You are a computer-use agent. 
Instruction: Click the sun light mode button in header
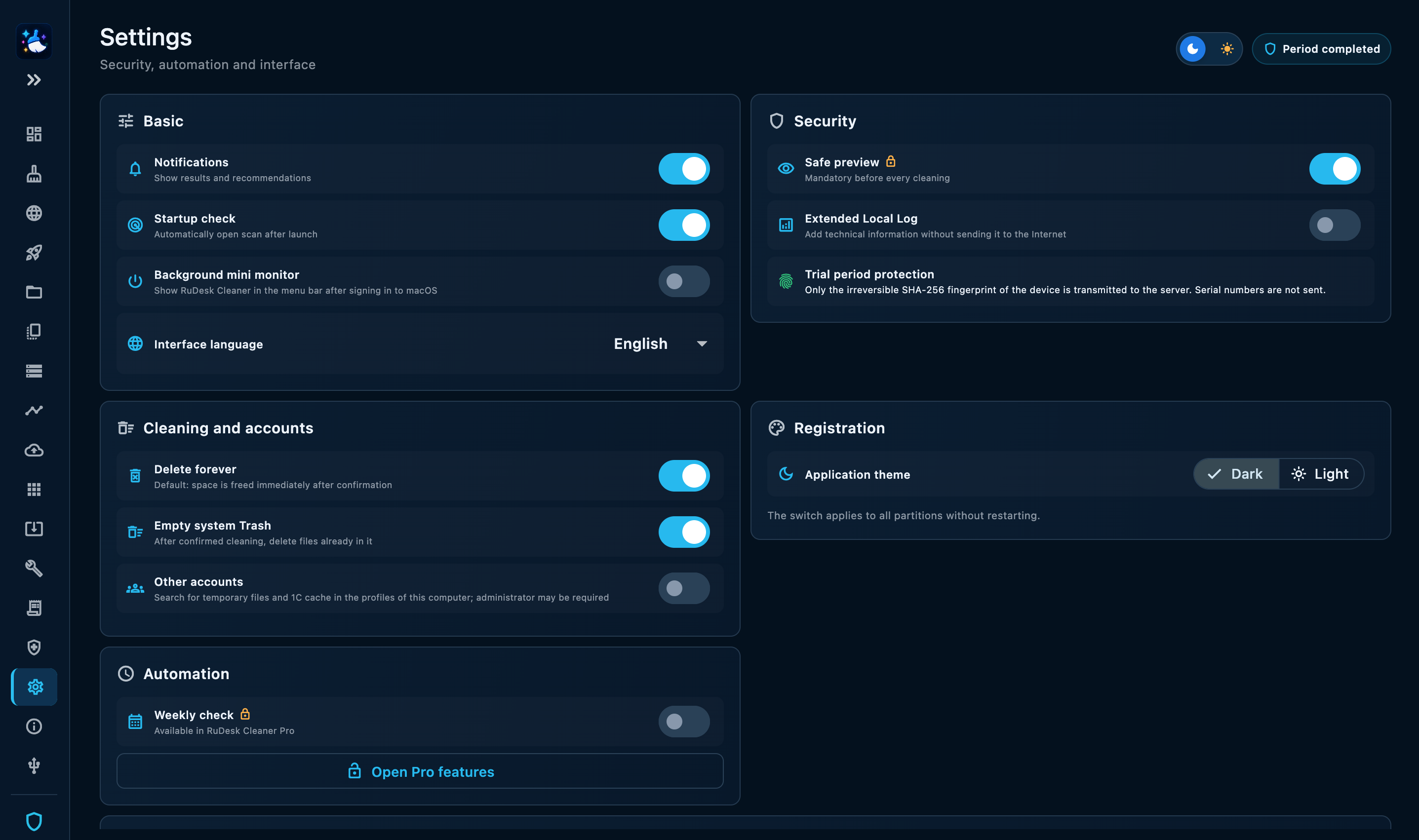click(x=1226, y=49)
